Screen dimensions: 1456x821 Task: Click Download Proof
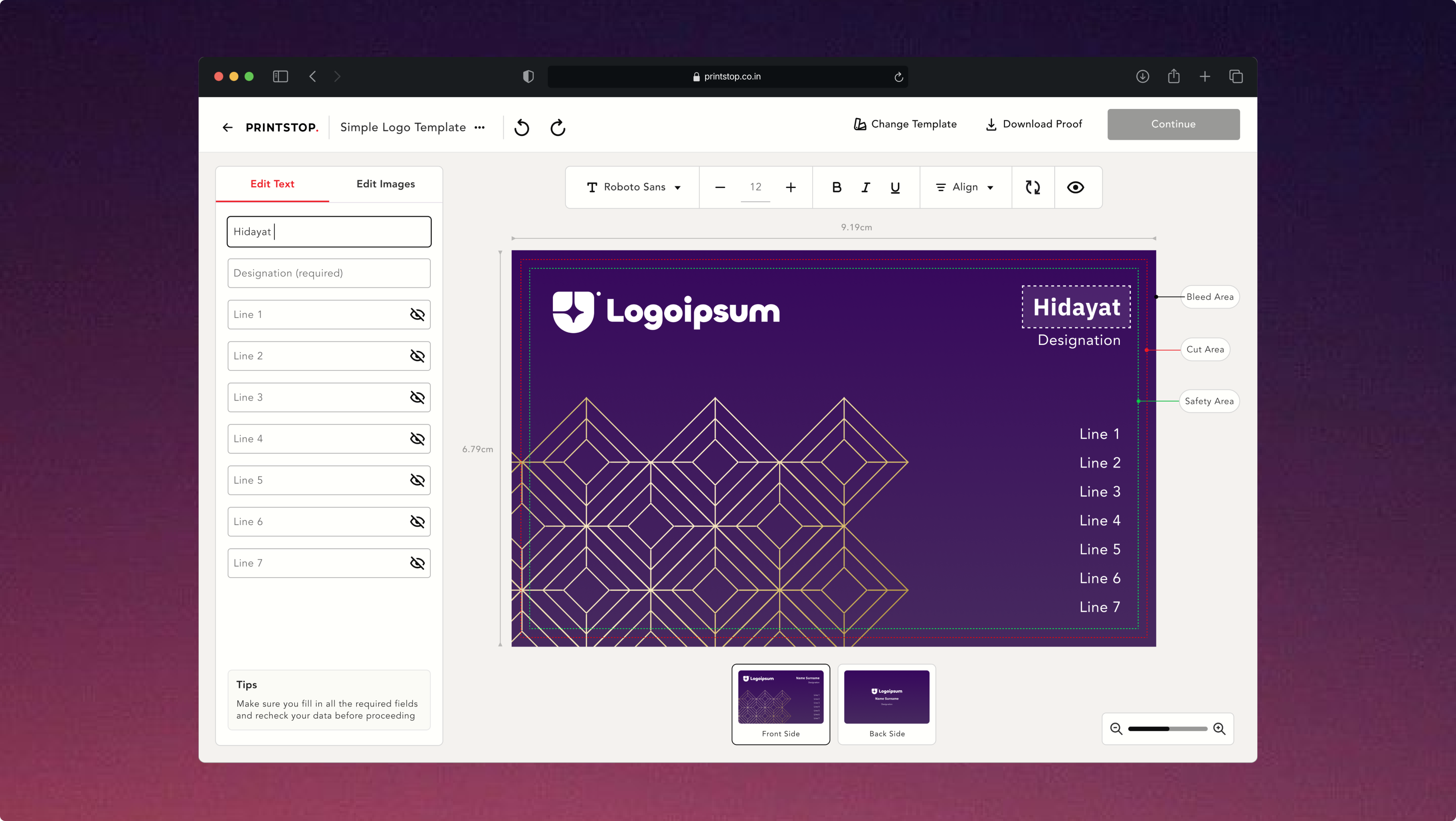coord(1034,124)
